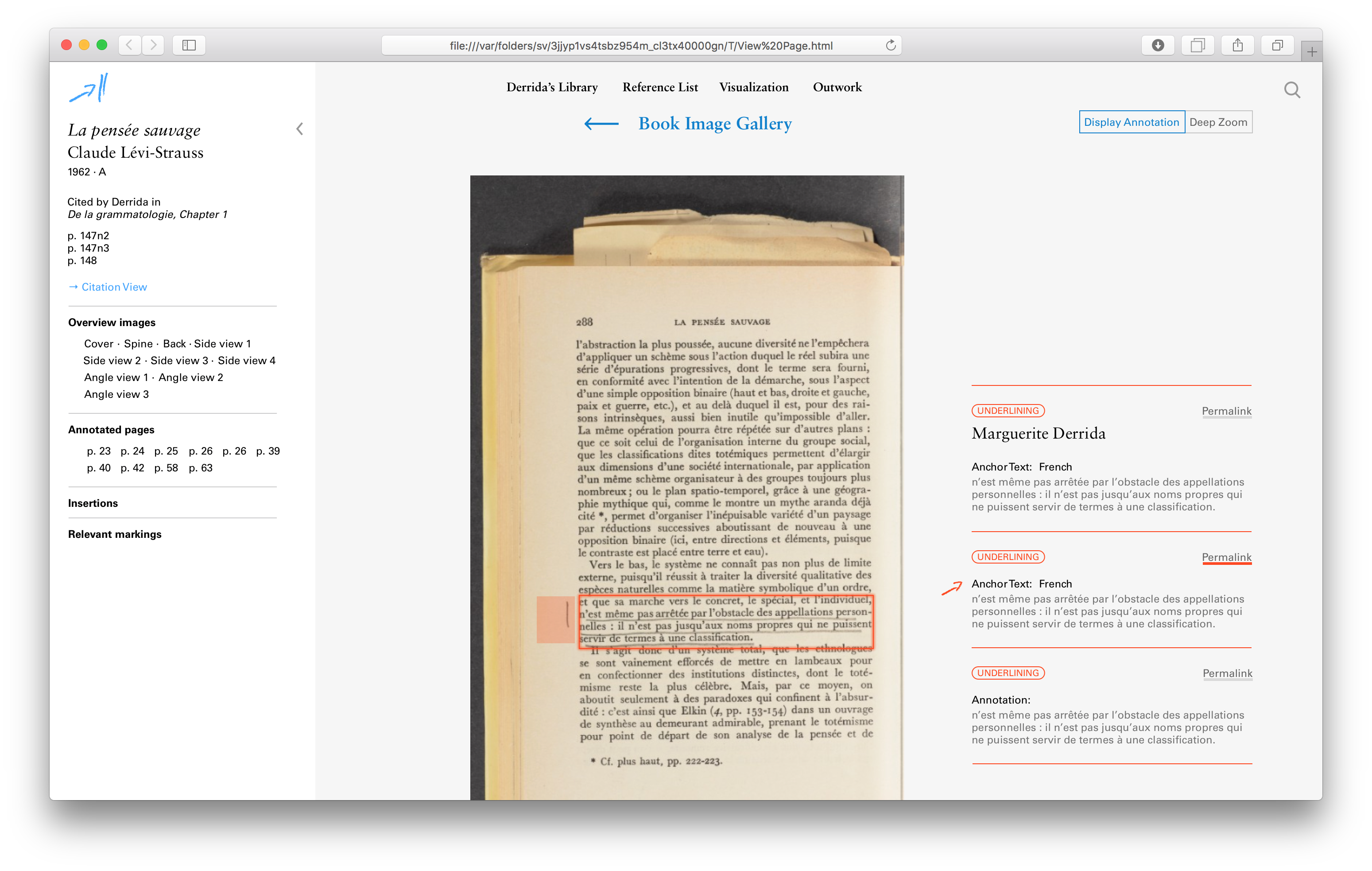The image size is (1372, 871).
Task: Expand the Relevant markings section
Action: coord(115,534)
